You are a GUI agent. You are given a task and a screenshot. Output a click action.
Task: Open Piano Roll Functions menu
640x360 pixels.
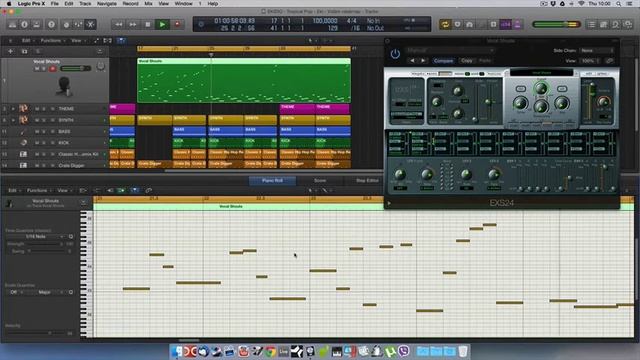38,191
